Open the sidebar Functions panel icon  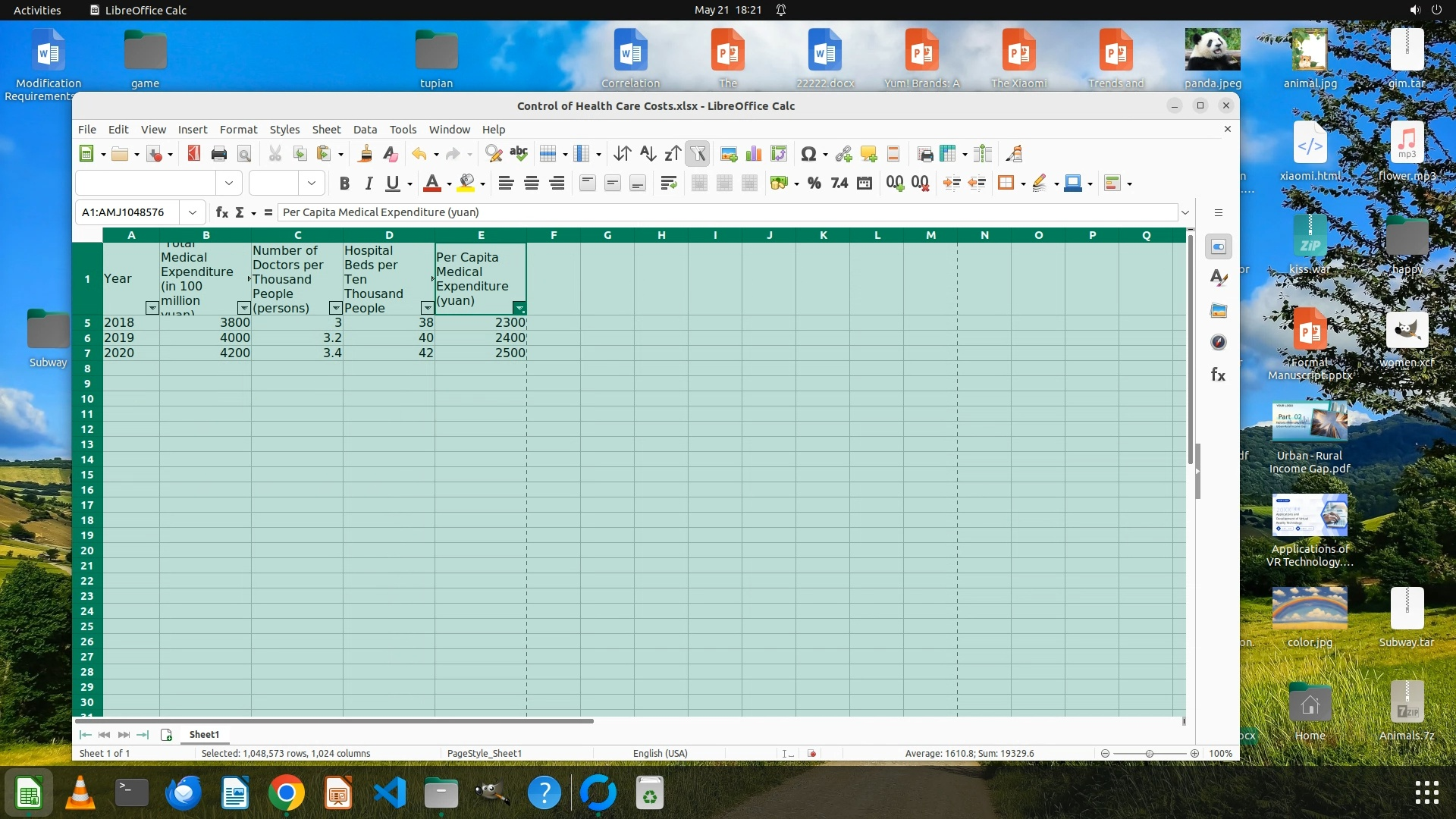coord(1218,375)
